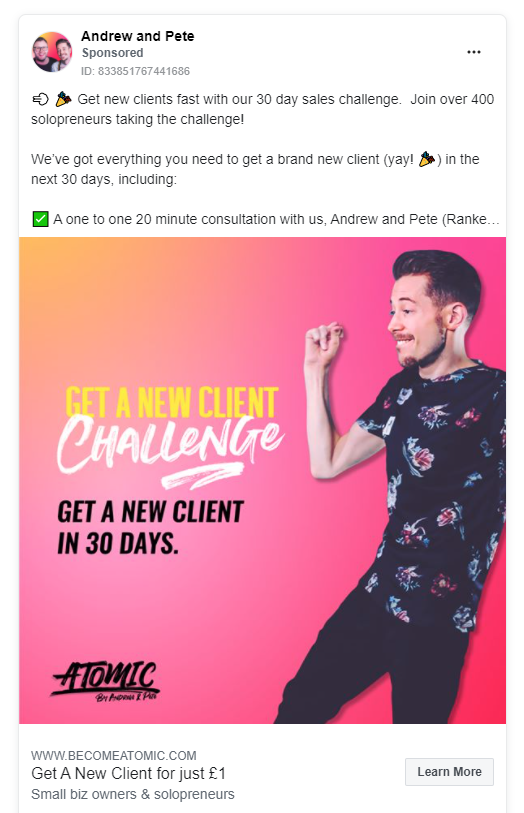Image resolution: width=524 pixels, height=813 pixels.
Task: Open the three-dot post options menu
Action: (x=474, y=52)
